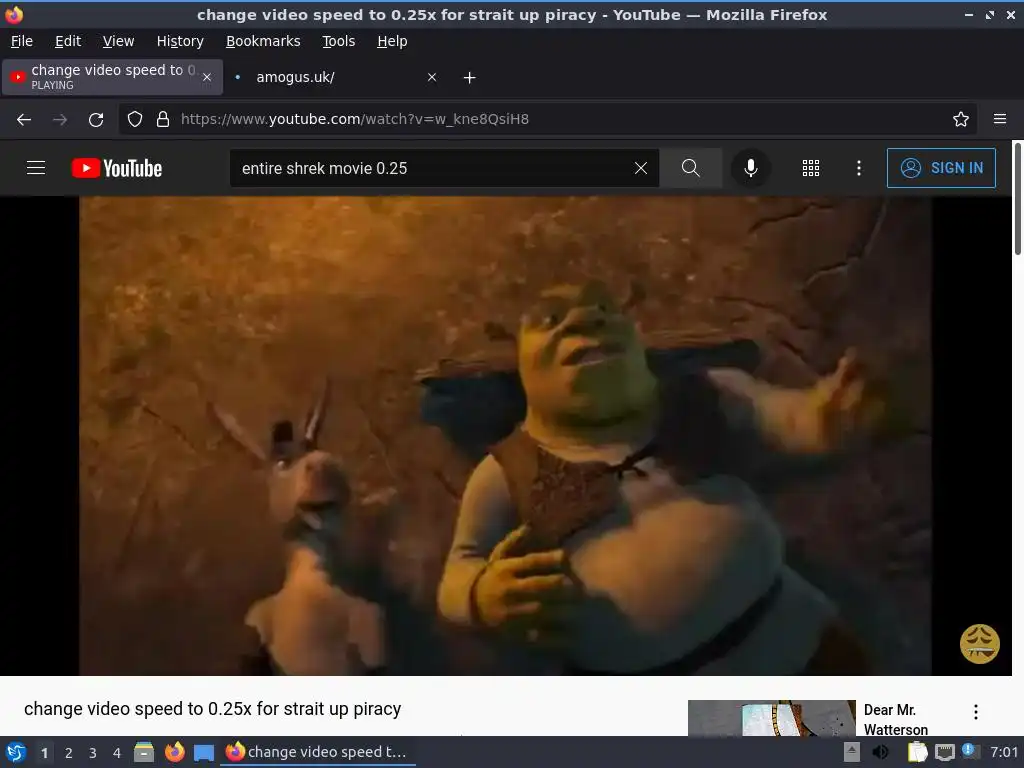Reload the current page
1024x768 pixels.
[x=96, y=120]
